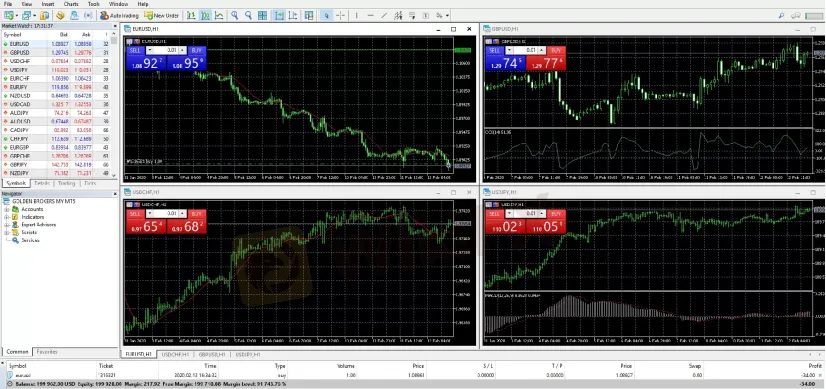The image size is (826, 389).
Task: Toggle chart shift from right border
Action: (x=293, y=16)
